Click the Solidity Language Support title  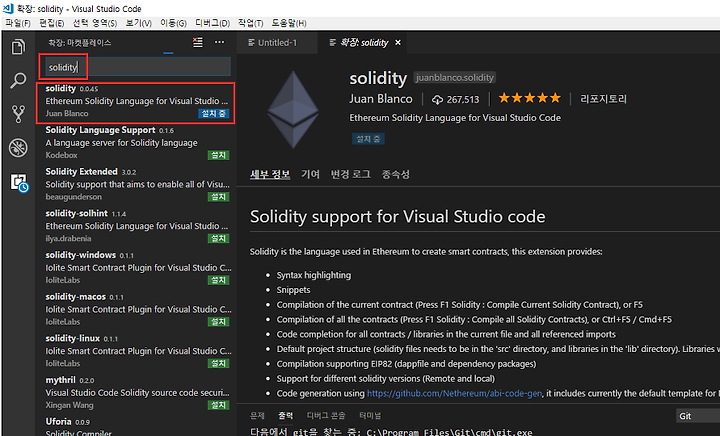coord(100,130)
